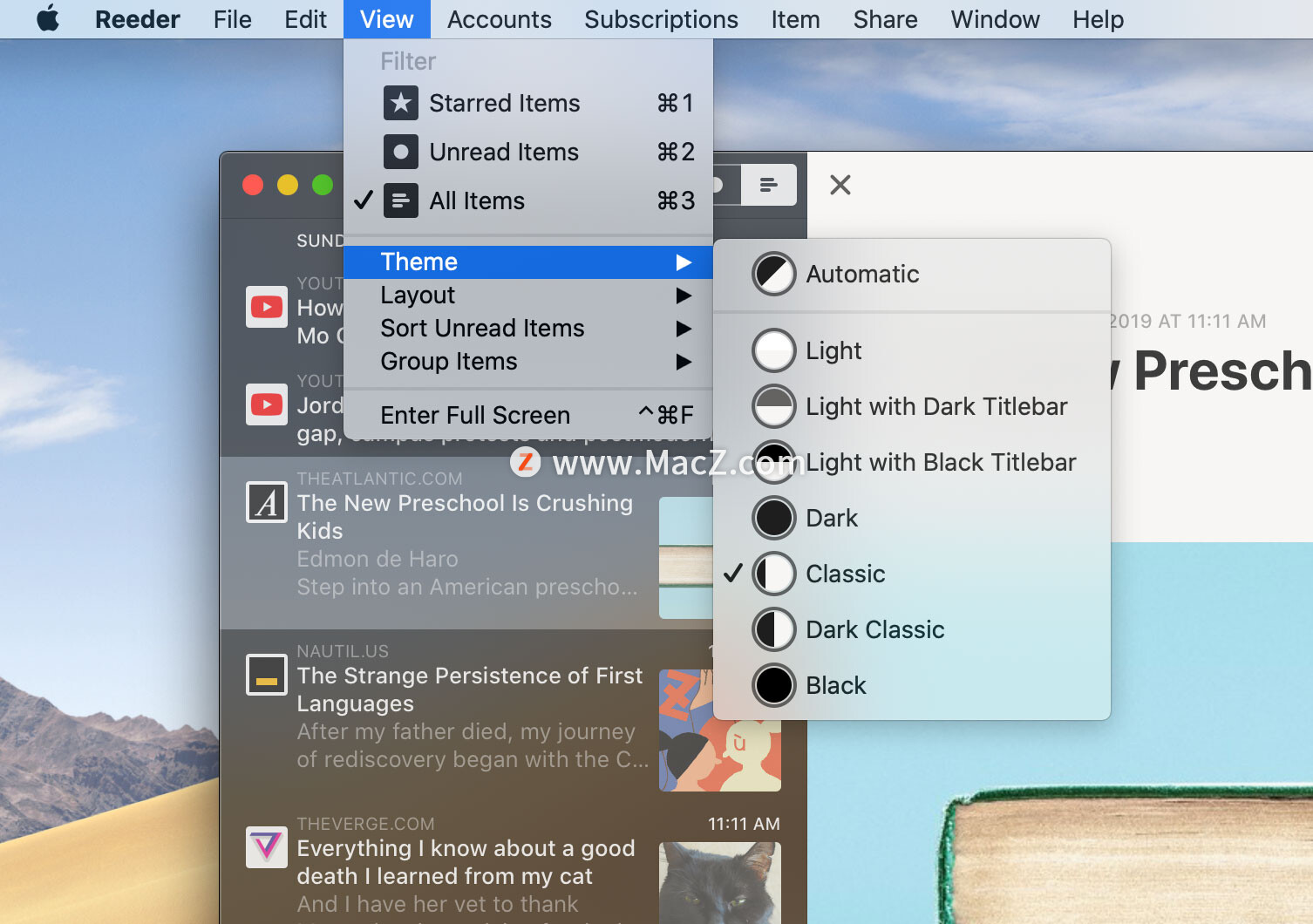Screen dimensions: 1313x924
Task: Open the Apple menu
Action: 48,18
